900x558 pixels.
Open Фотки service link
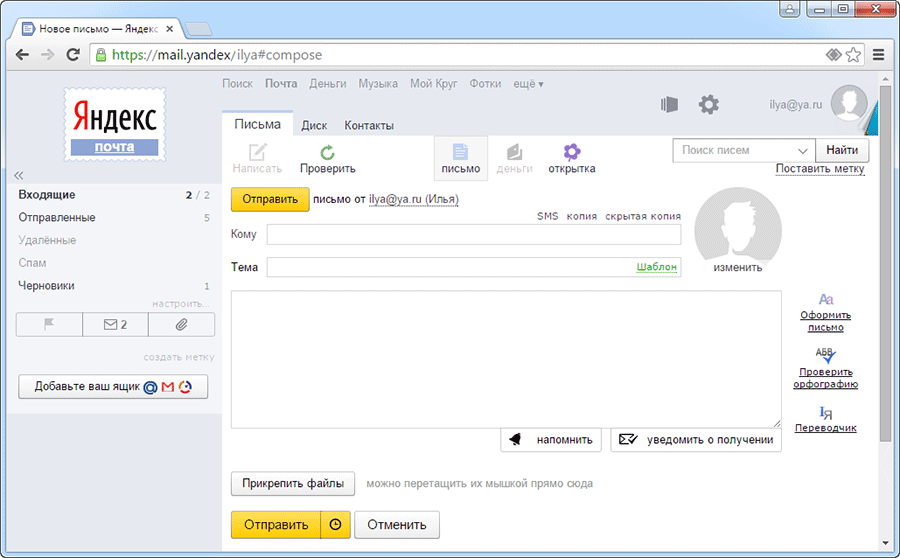(485, 84)
